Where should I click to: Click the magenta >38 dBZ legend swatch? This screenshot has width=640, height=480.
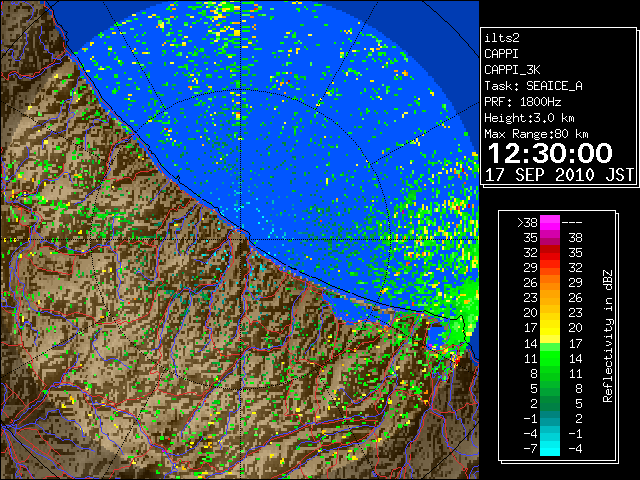[x=550, y=222]
